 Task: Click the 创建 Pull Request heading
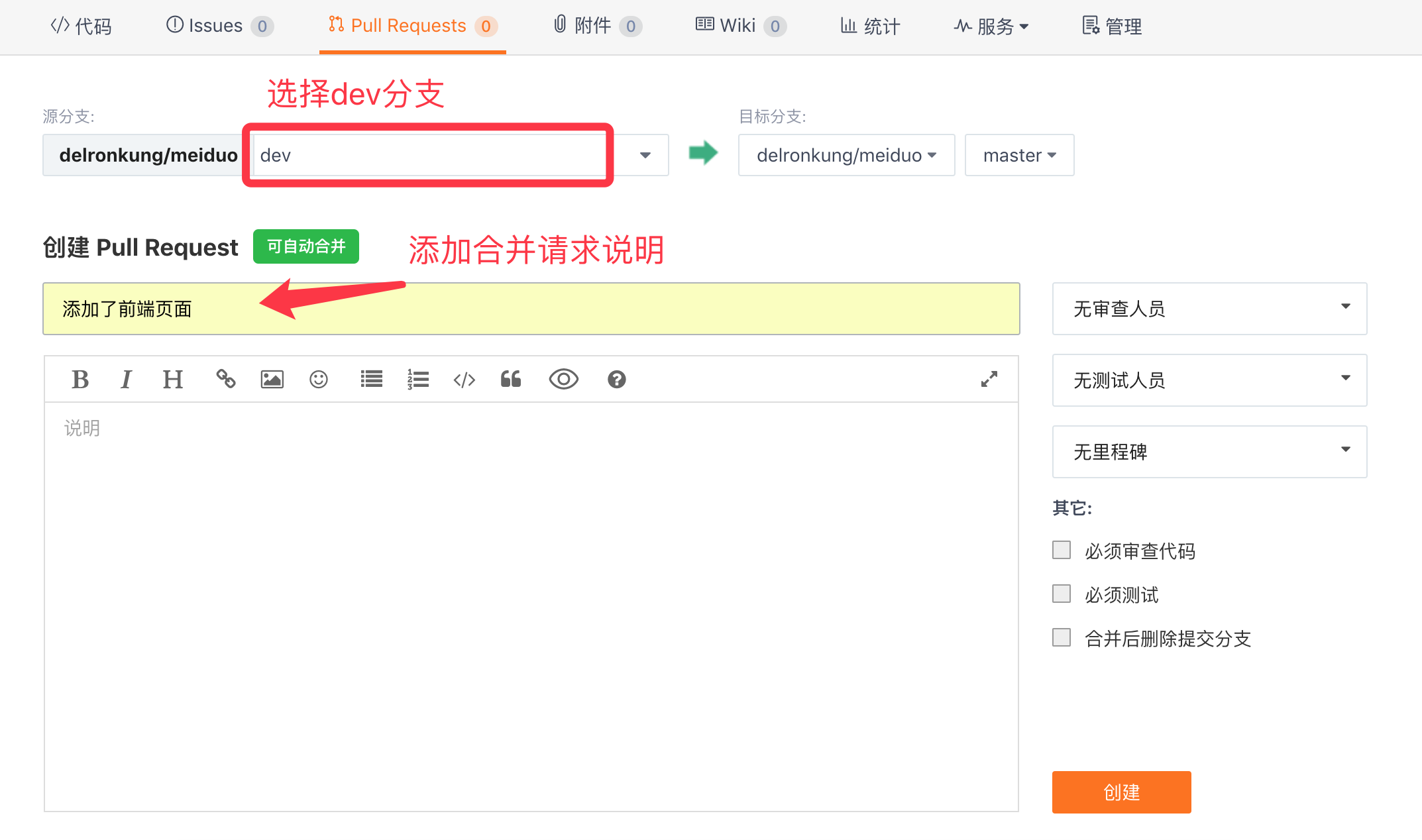[x=140, y=247]
